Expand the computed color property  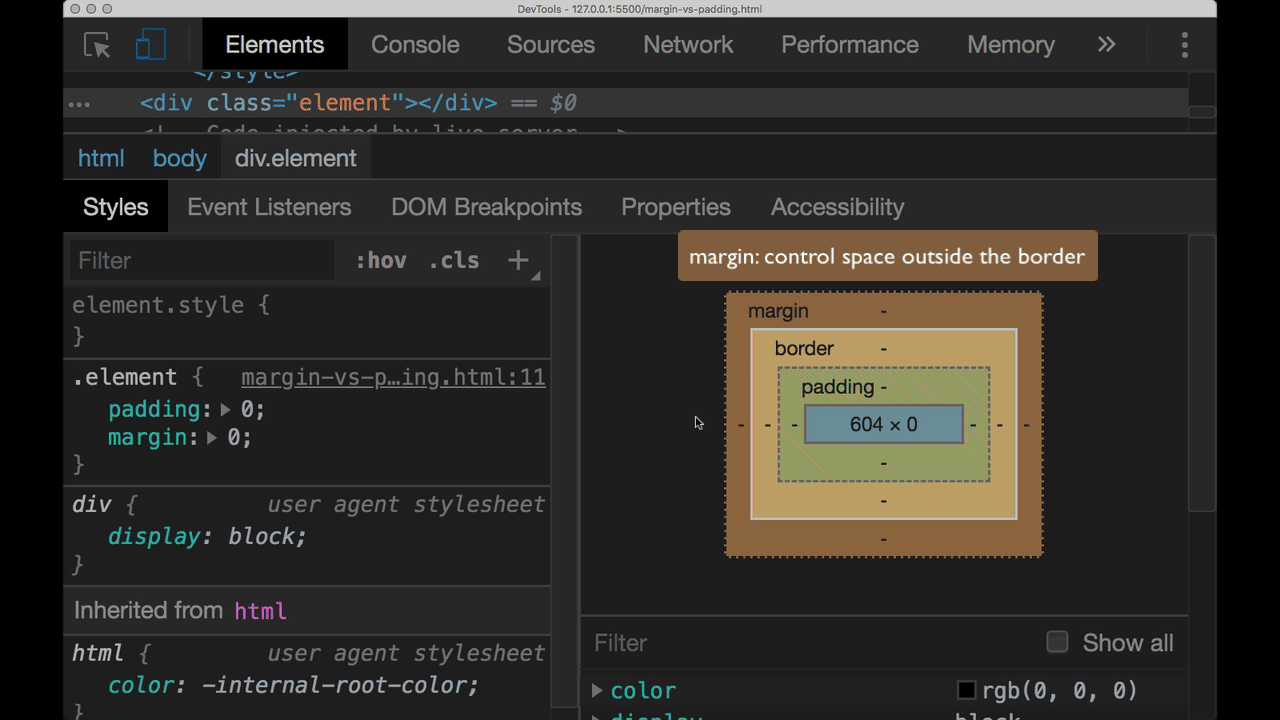pyautogui.click(x=597, y=690)
